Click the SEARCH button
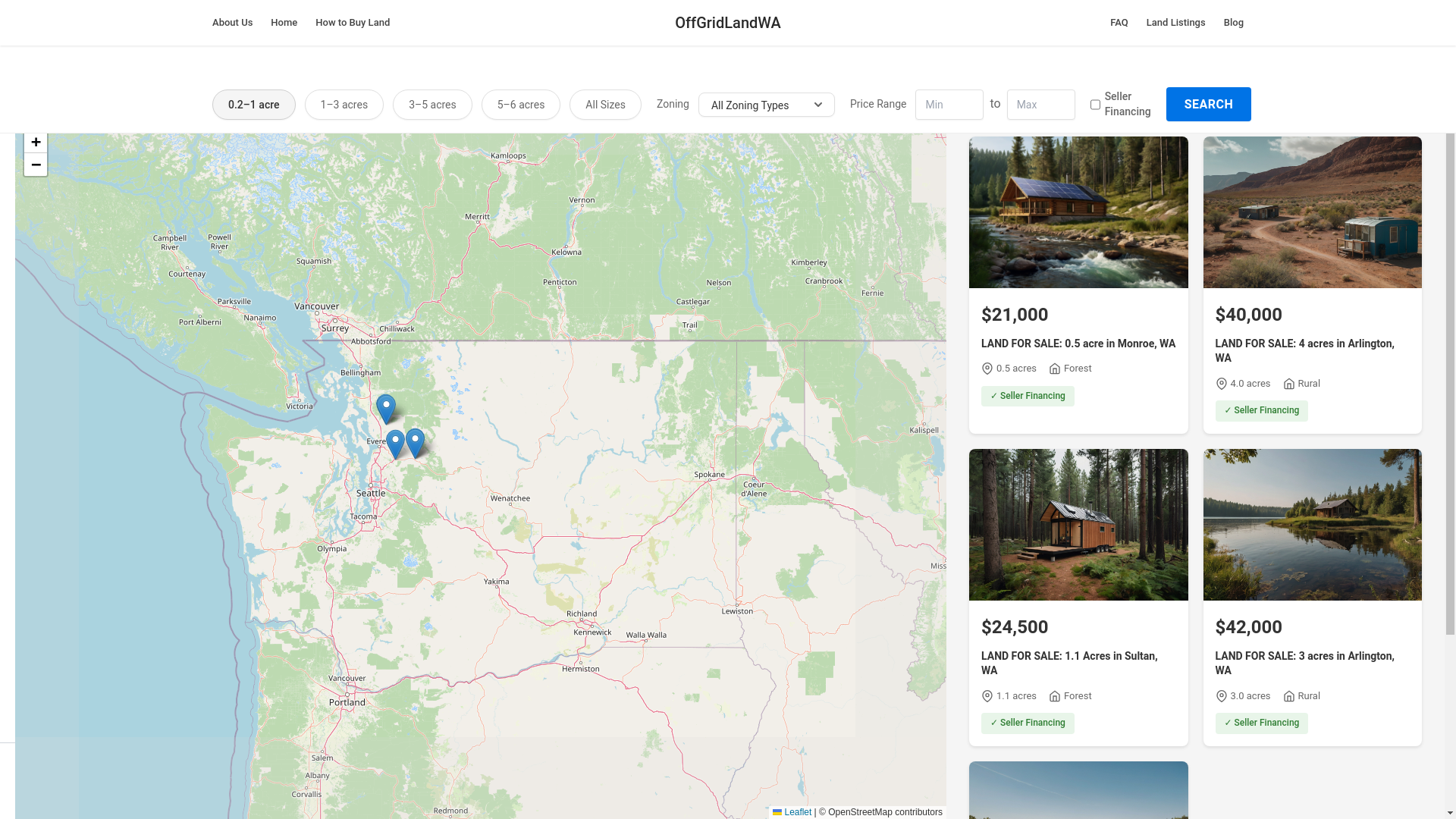Screen dimensions: 1456x819 1209,104
